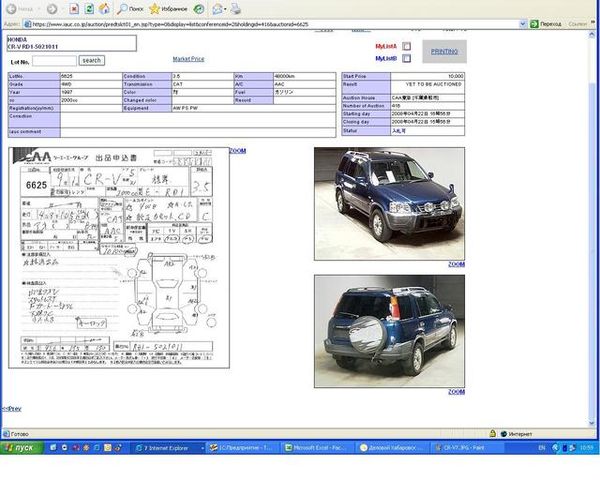
Task: Click the Mail envelope toolbar icon
Action: coord(217,9)
